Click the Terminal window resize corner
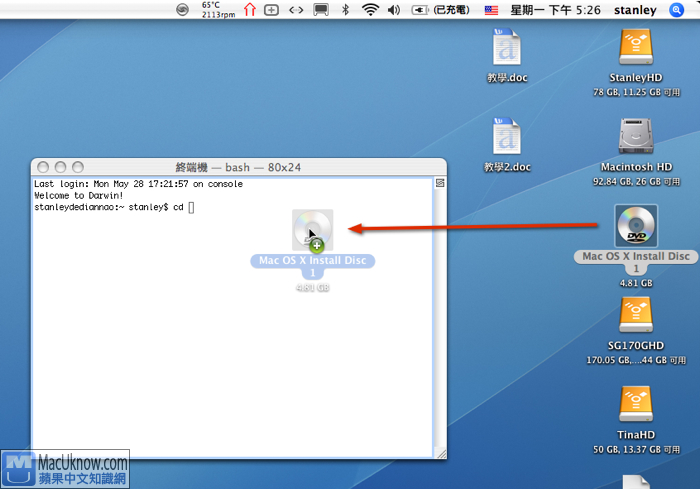 point(441,453)
